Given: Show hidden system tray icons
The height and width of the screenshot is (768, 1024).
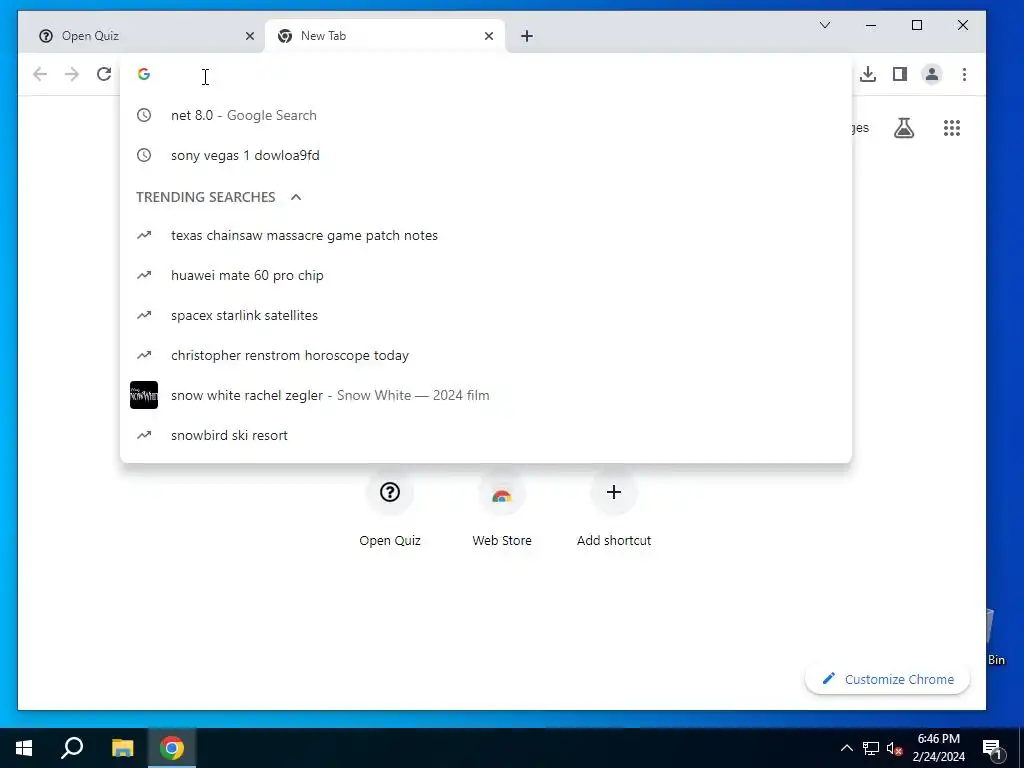Looking at the screenshot, I should [846, 748].
